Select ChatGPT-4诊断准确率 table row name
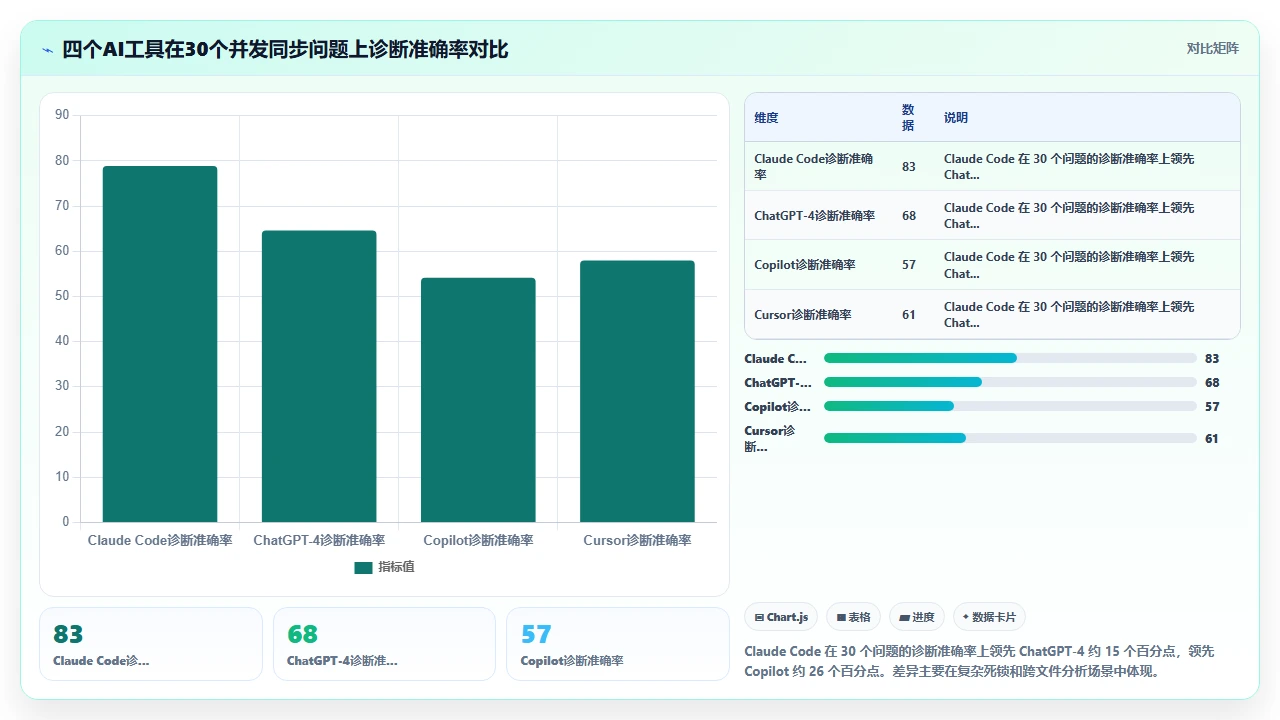This screenshot has height=720, width=1280. tap(814, 216)
